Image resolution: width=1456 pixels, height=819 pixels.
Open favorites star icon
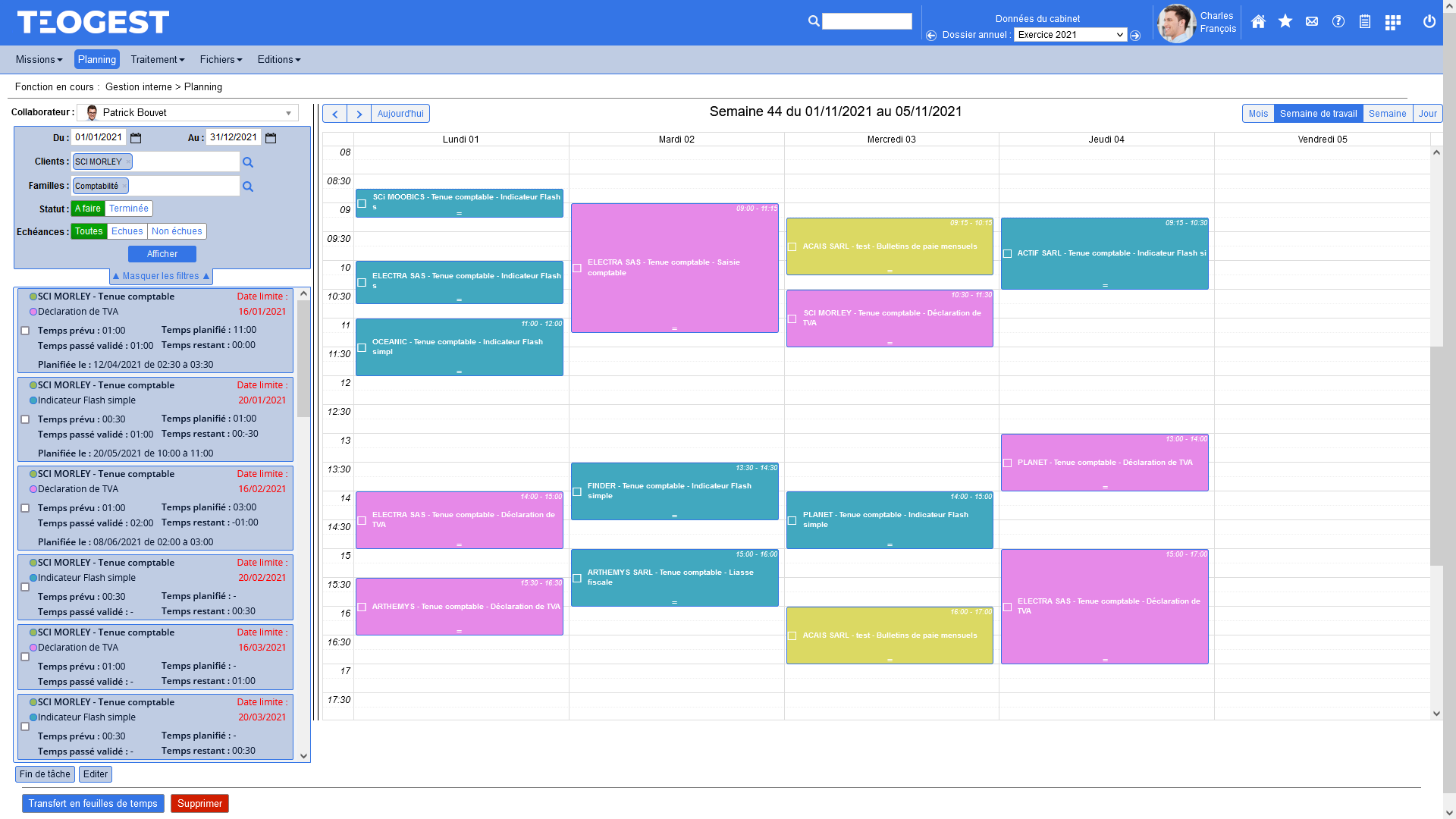click(1285, 22)
